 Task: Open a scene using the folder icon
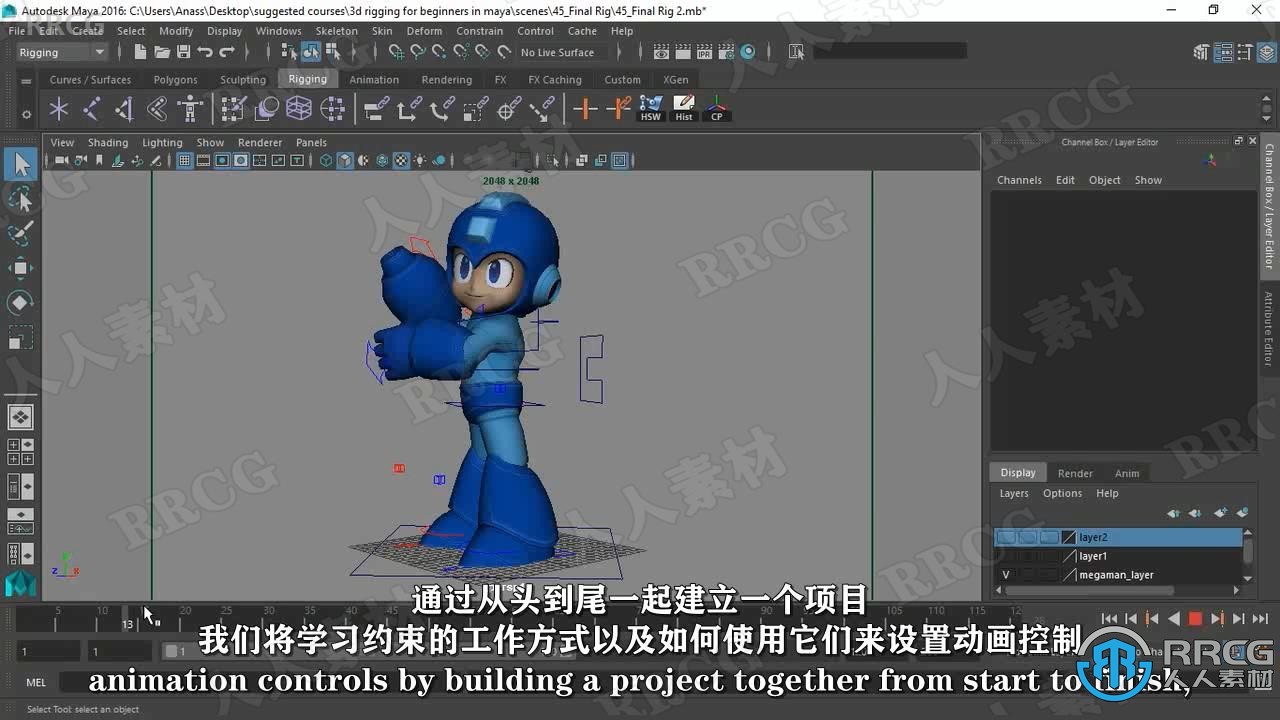pos(162,52)
